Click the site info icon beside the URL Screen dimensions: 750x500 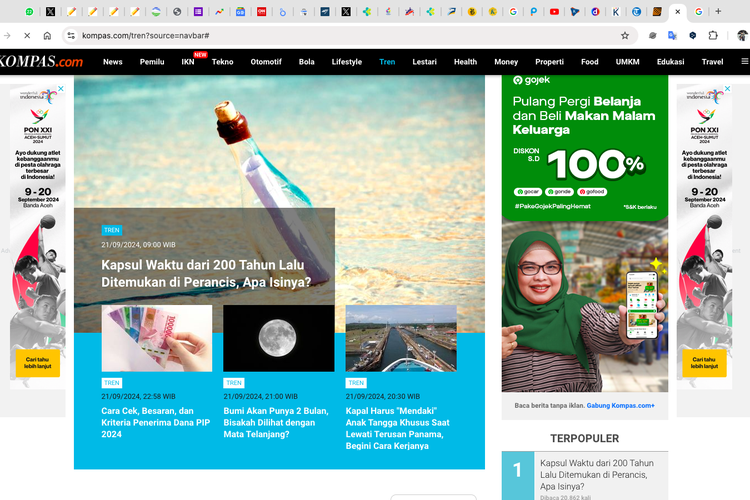point(70,35)
